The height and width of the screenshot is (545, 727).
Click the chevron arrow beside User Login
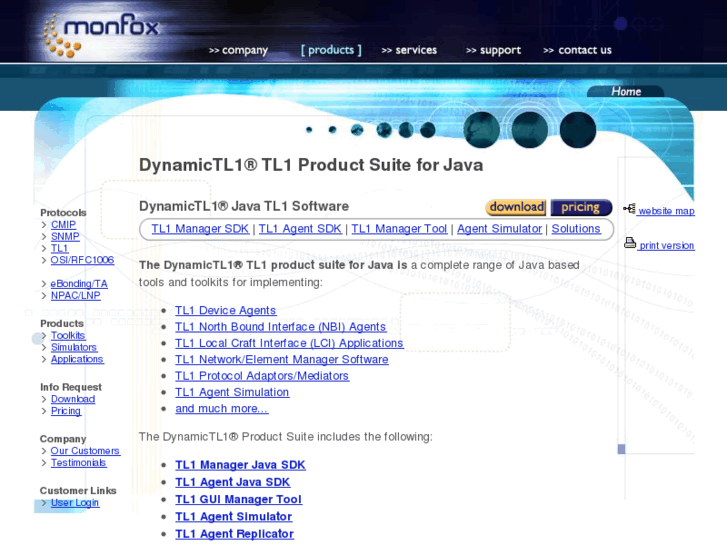tap(44, 503)
